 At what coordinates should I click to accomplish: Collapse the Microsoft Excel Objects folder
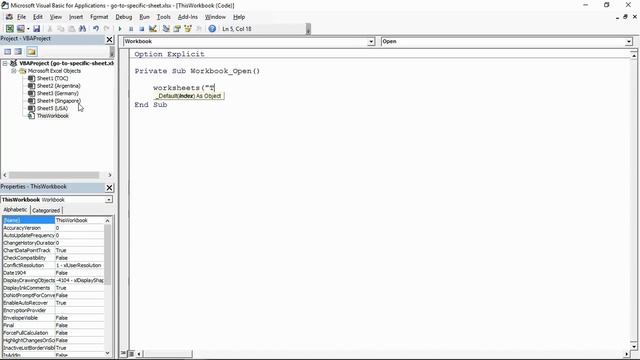pyautogui.click(x=14, y=71)
